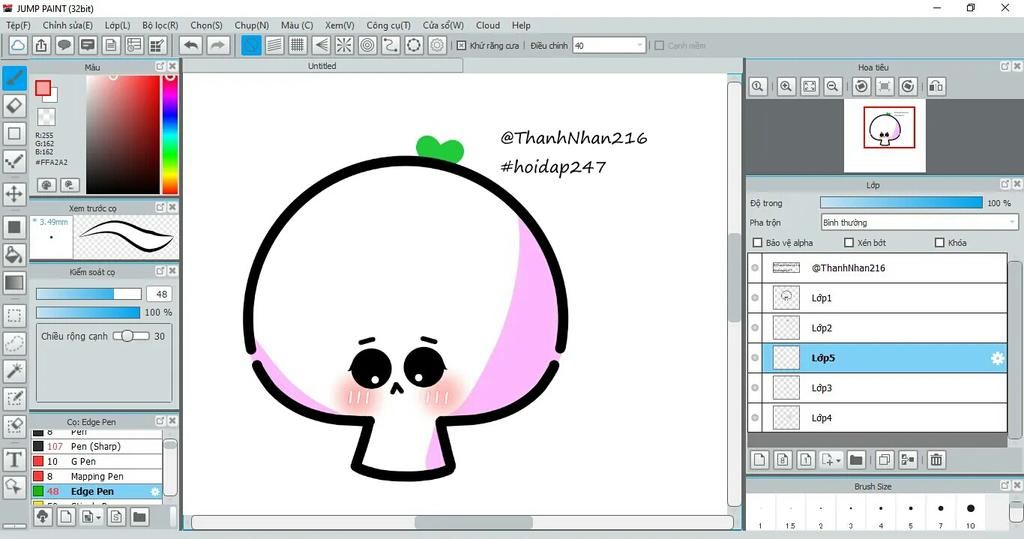The image size is (1024, 539).
Task: Open the Tệp(F) menu
Action: pyautogui.click(x=18, y=25)
